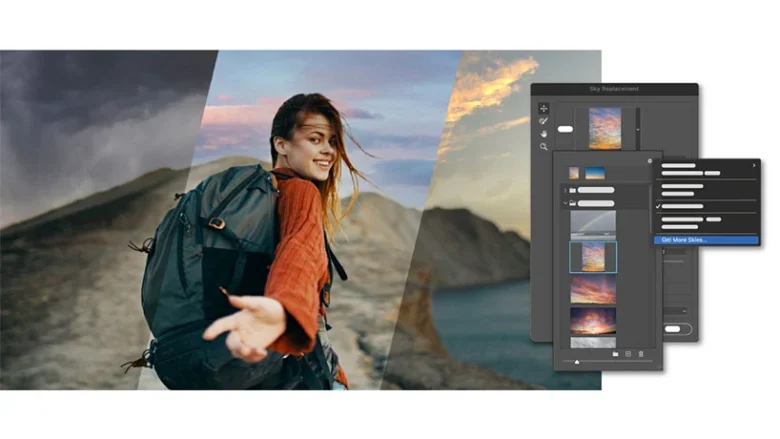Select the Hand tool in Sky Replacement
The height and width of the screenshot is (439, 780).
pyautogui.click(x=543, y=134)
